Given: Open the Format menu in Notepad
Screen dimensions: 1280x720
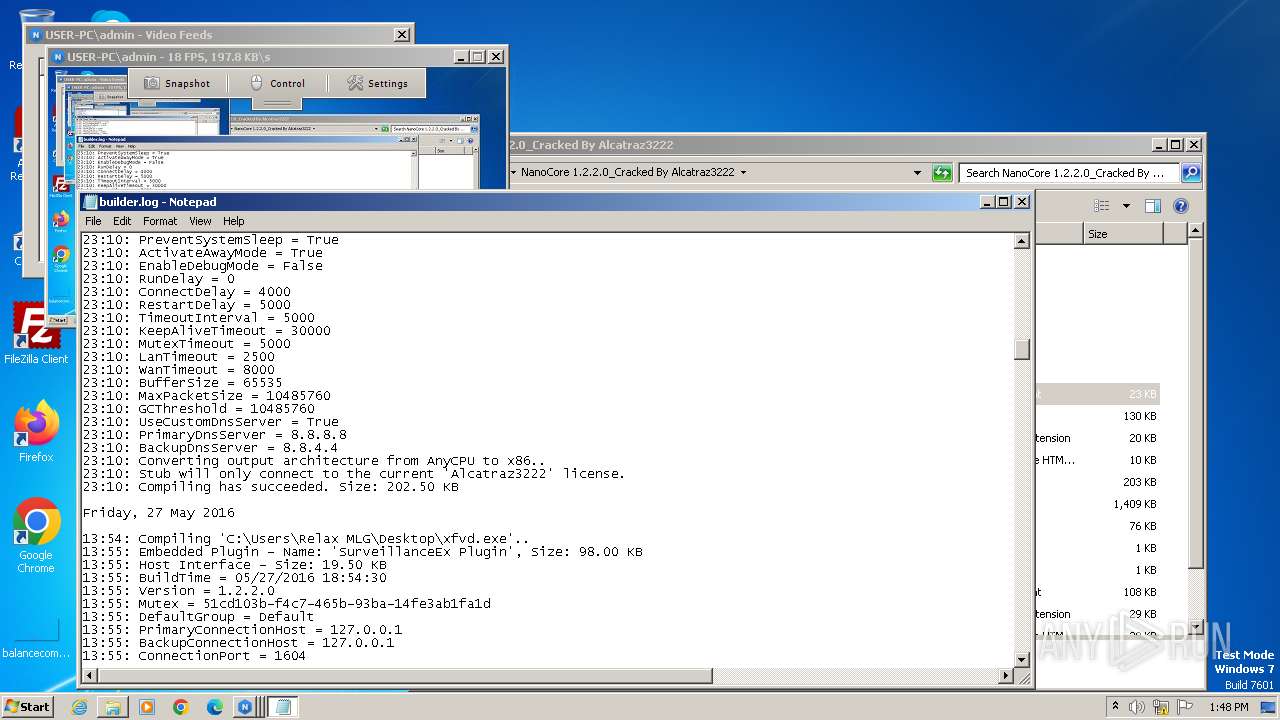Looking at the screenshot, I should (x=160, y=221).
